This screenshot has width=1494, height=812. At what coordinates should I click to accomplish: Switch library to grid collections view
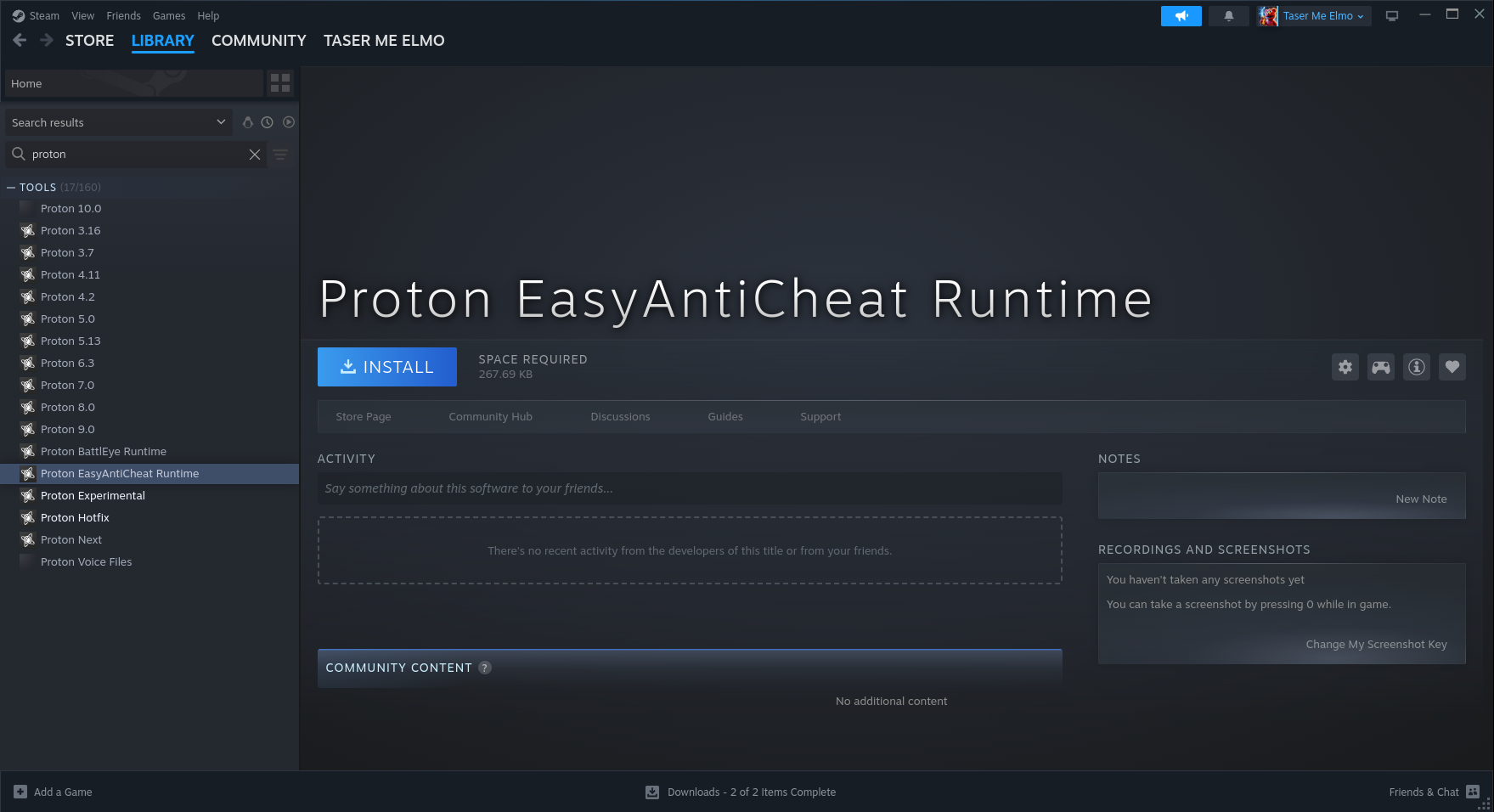coord(280,83)
